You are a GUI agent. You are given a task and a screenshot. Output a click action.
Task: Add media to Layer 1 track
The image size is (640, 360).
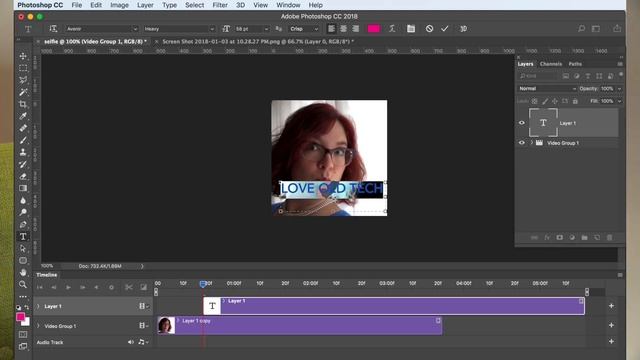tap(611, 306)
